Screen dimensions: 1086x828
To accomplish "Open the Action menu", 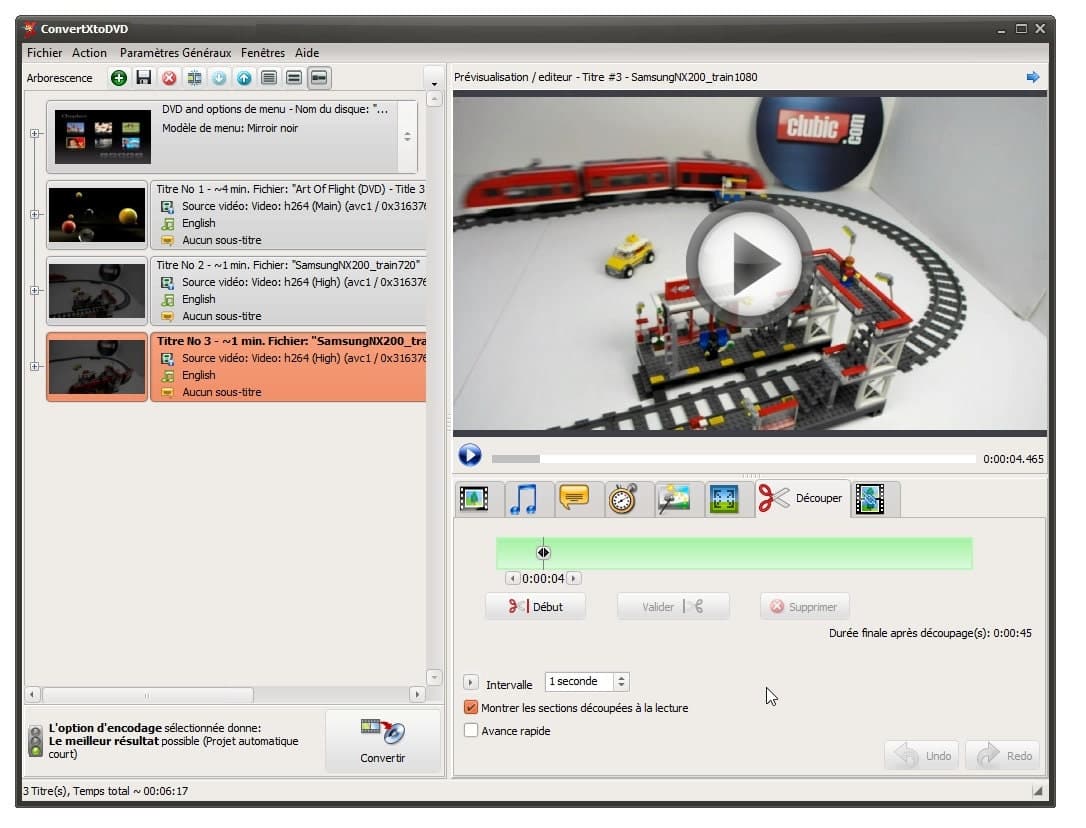I will pyautogui.click(x=91, y=53).
